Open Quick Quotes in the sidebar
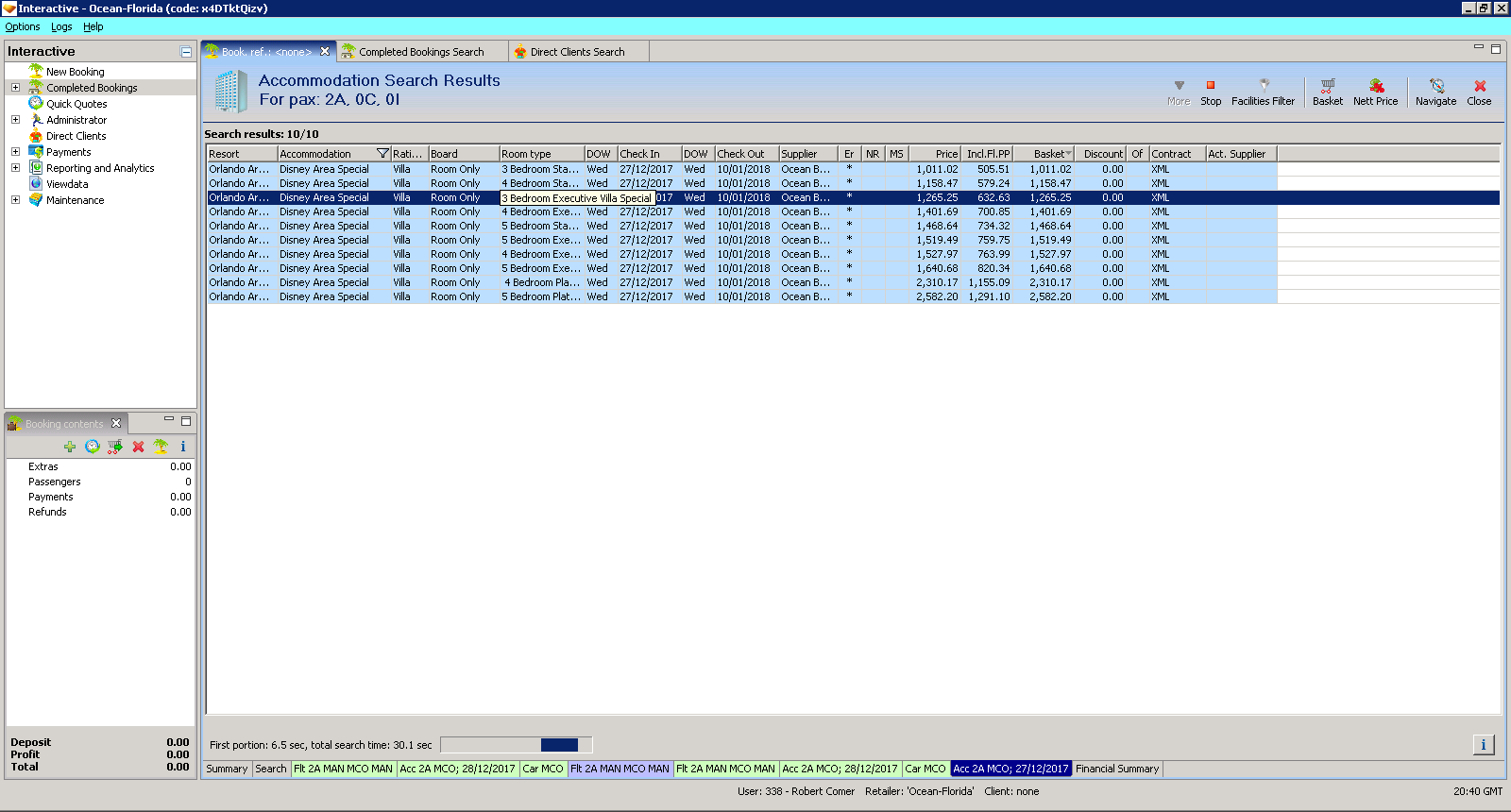The width and height of the screenshot is (1511, 812). 76,104
